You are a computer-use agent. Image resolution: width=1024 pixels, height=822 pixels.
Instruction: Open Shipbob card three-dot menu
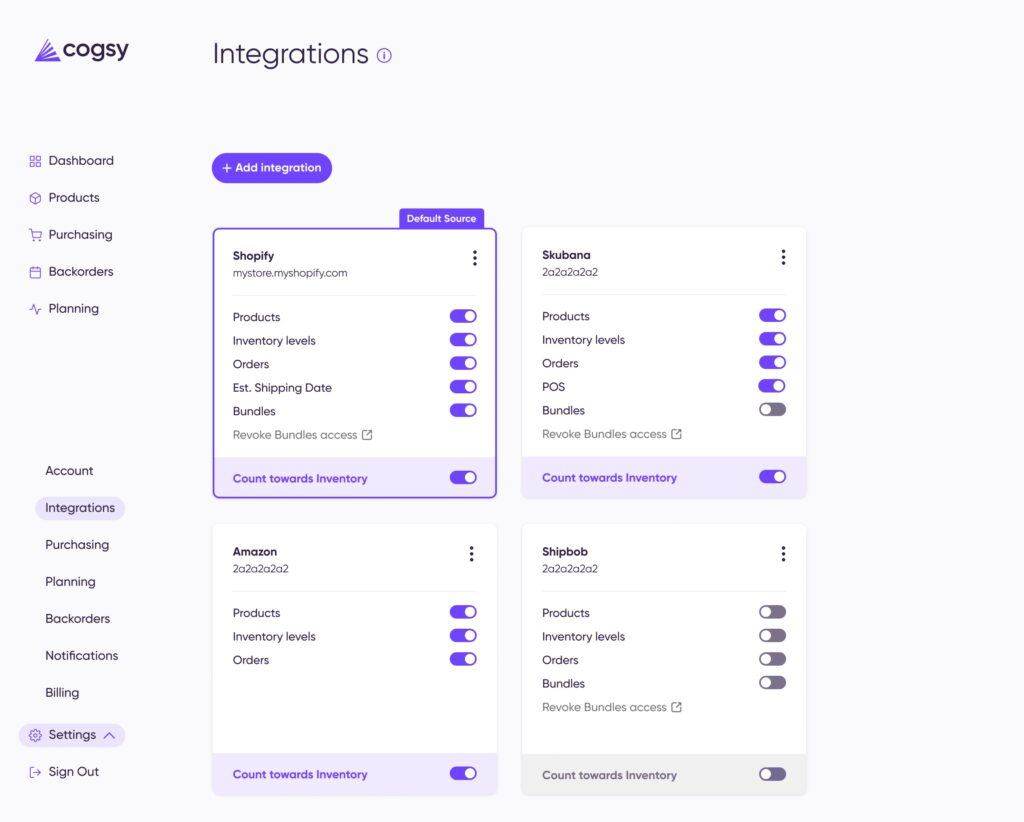click(783, 554)
